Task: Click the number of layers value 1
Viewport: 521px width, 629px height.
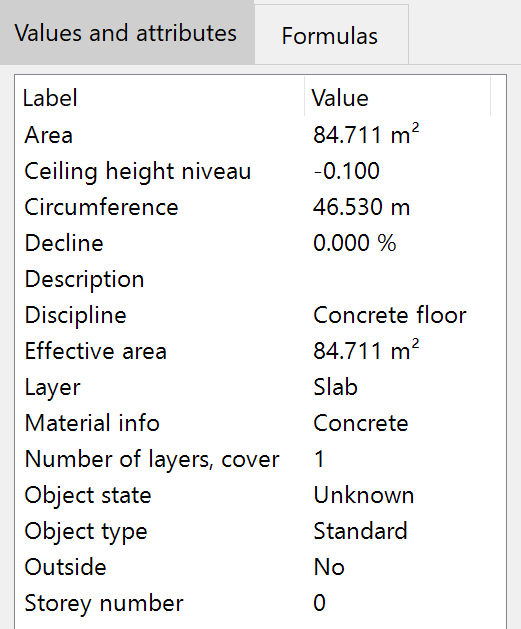Action: coord(319,459)
